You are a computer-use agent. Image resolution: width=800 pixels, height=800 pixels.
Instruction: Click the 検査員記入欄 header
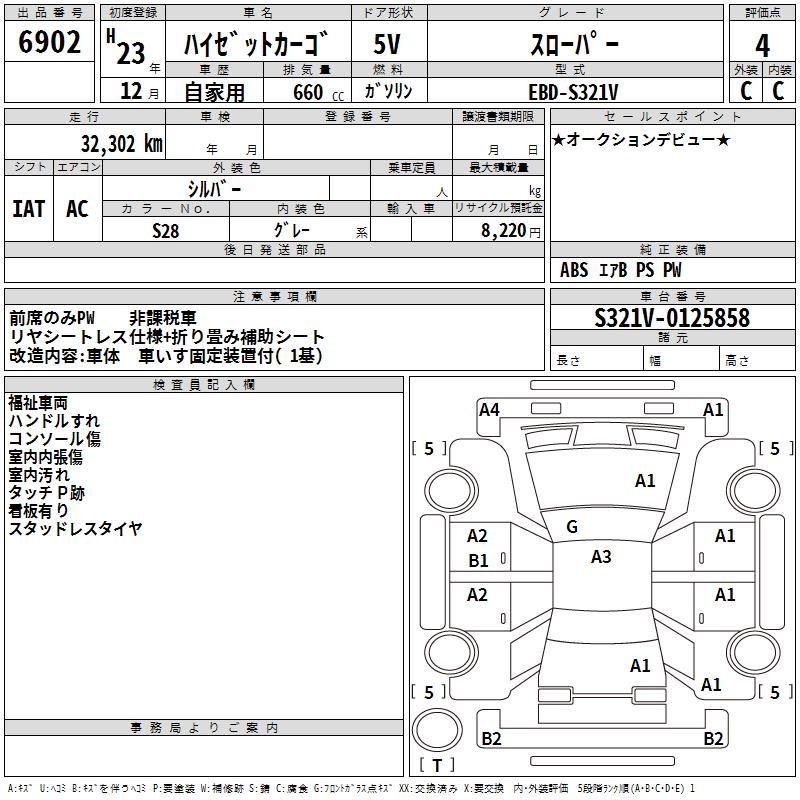pyautogui.click(x=204, y=385)
